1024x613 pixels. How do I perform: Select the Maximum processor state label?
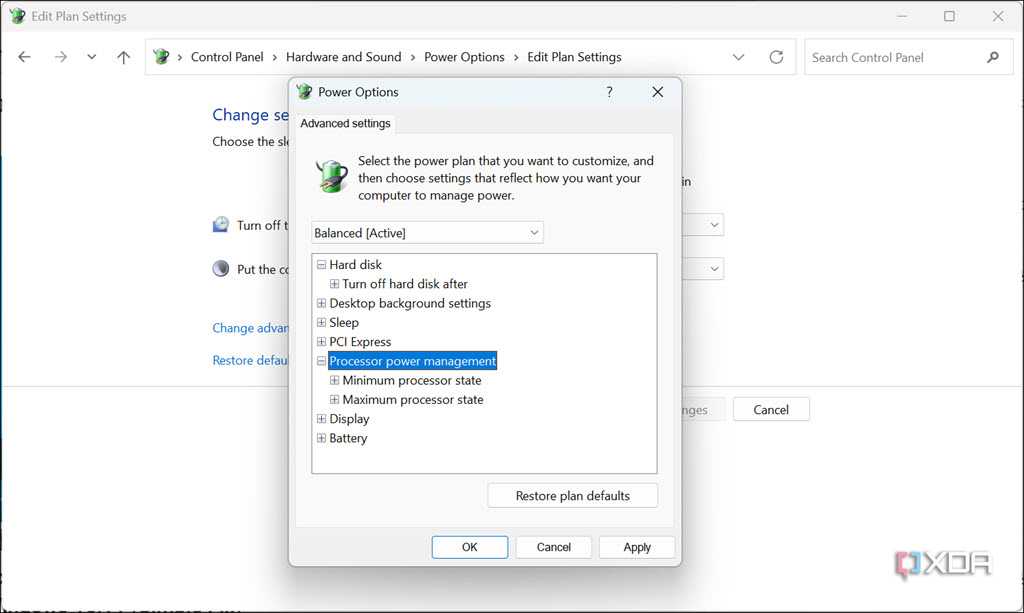pyautogui.click(x=413, y=400)
